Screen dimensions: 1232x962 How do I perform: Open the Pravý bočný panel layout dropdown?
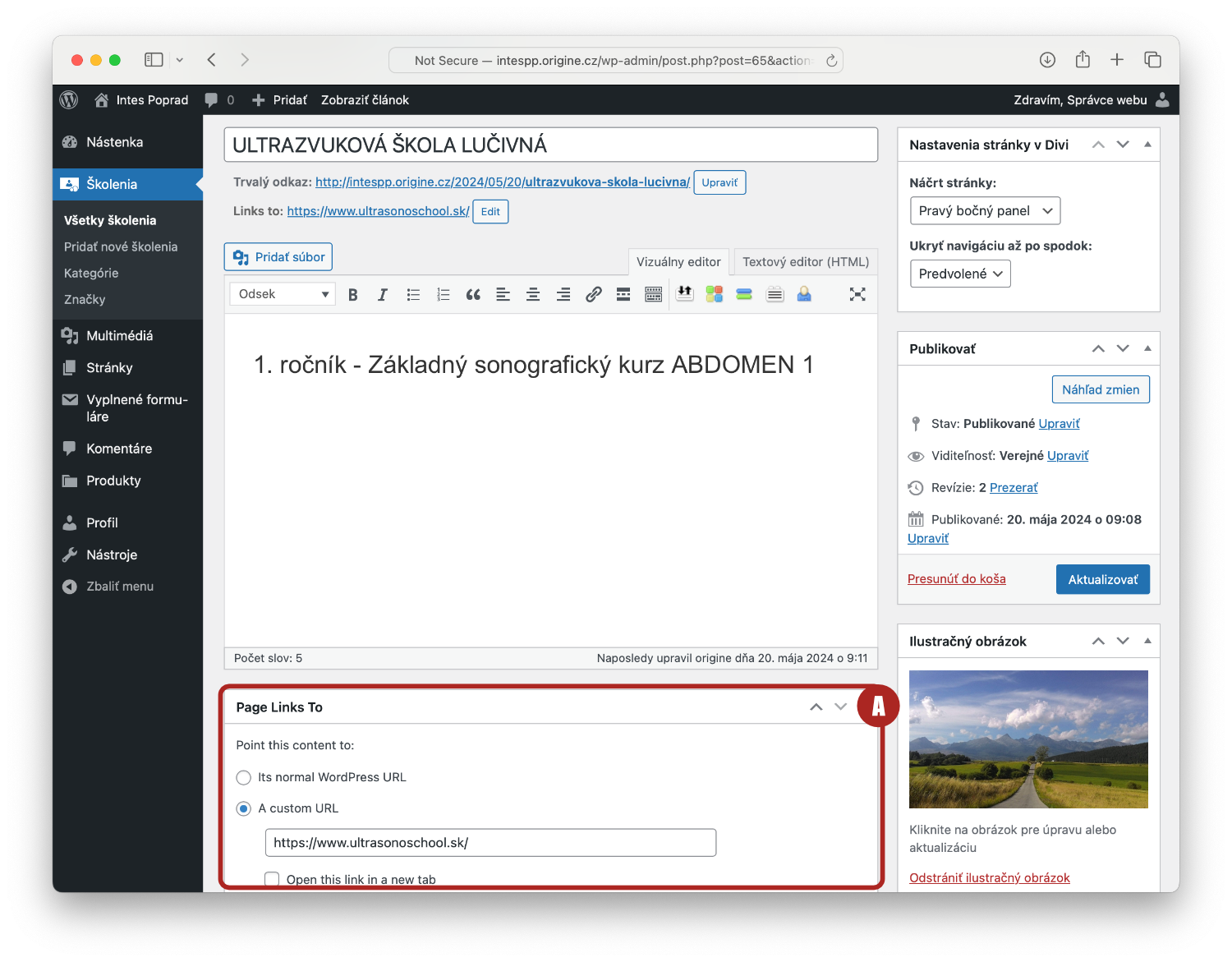tap(985, 211)
